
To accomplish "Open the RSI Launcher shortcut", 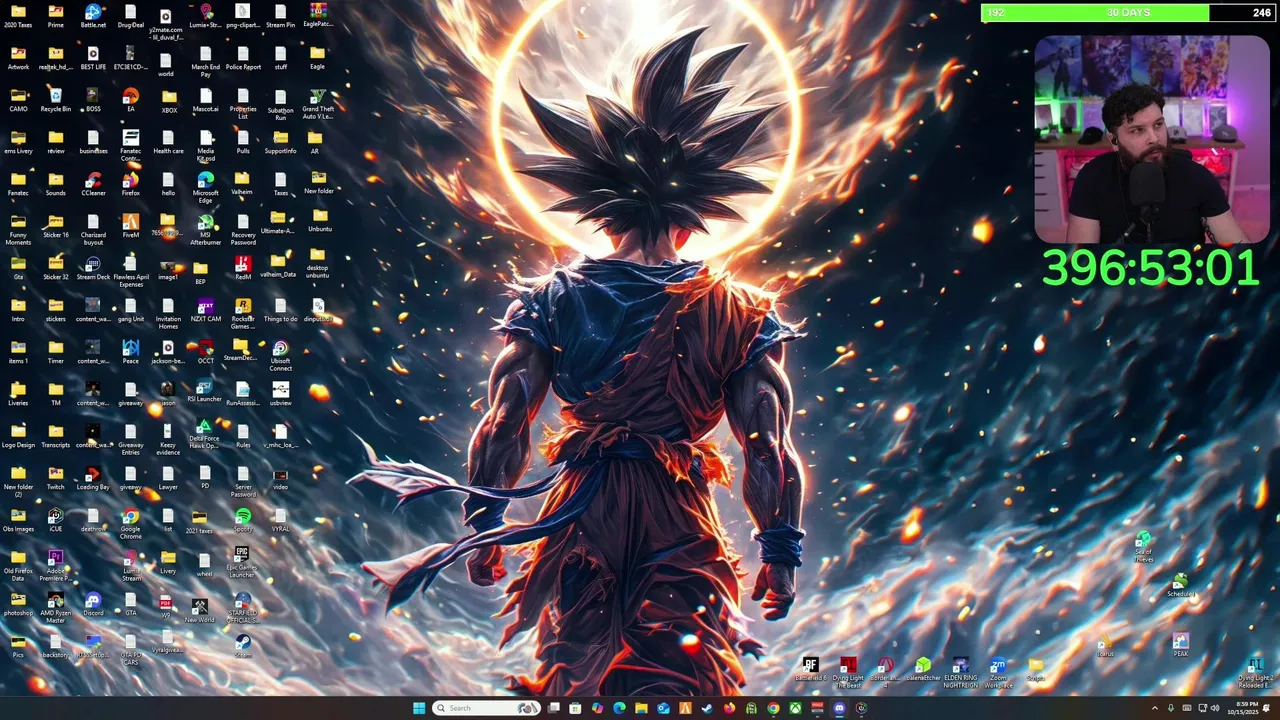I will [x=204, y=390].
